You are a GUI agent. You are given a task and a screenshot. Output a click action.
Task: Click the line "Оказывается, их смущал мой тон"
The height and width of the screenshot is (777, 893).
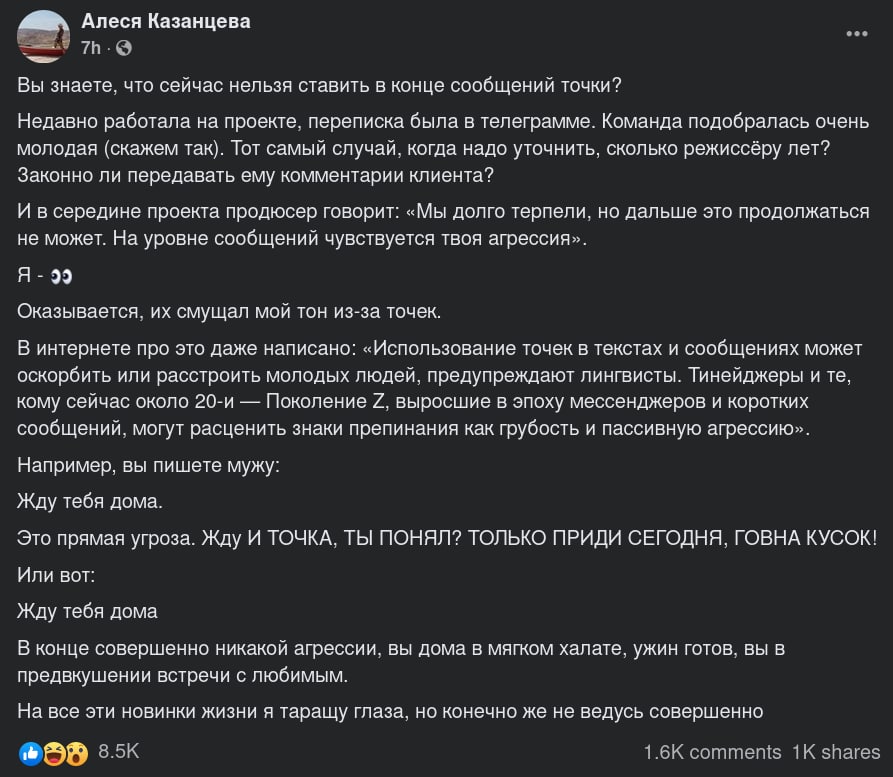[228, 310]
